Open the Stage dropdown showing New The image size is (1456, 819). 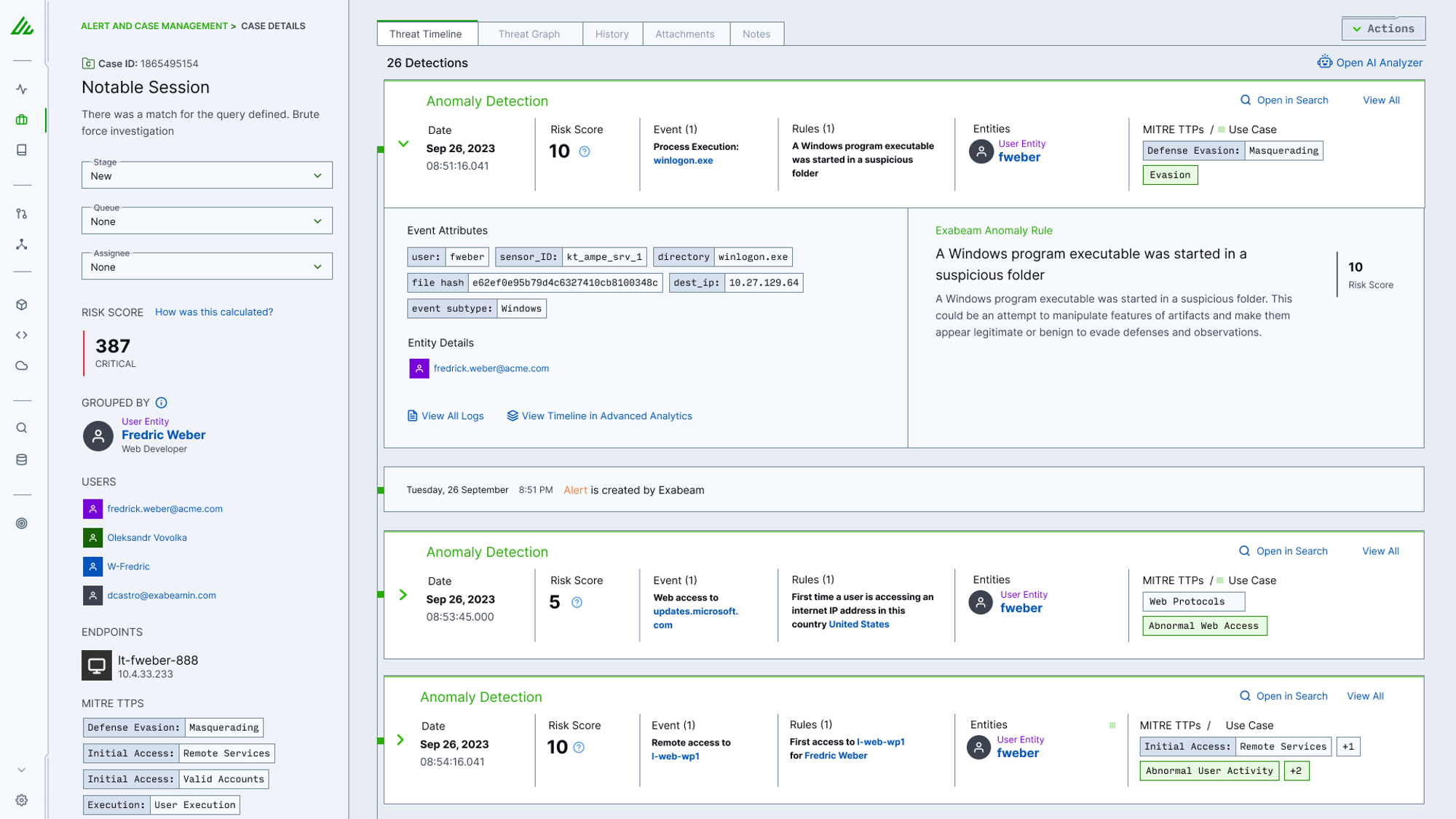pyautogui.click(x=207, y=175)
